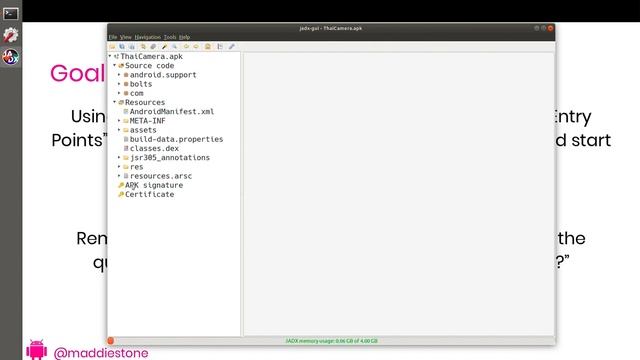
Task: Select the android.support package label
Action: [163, 75]
